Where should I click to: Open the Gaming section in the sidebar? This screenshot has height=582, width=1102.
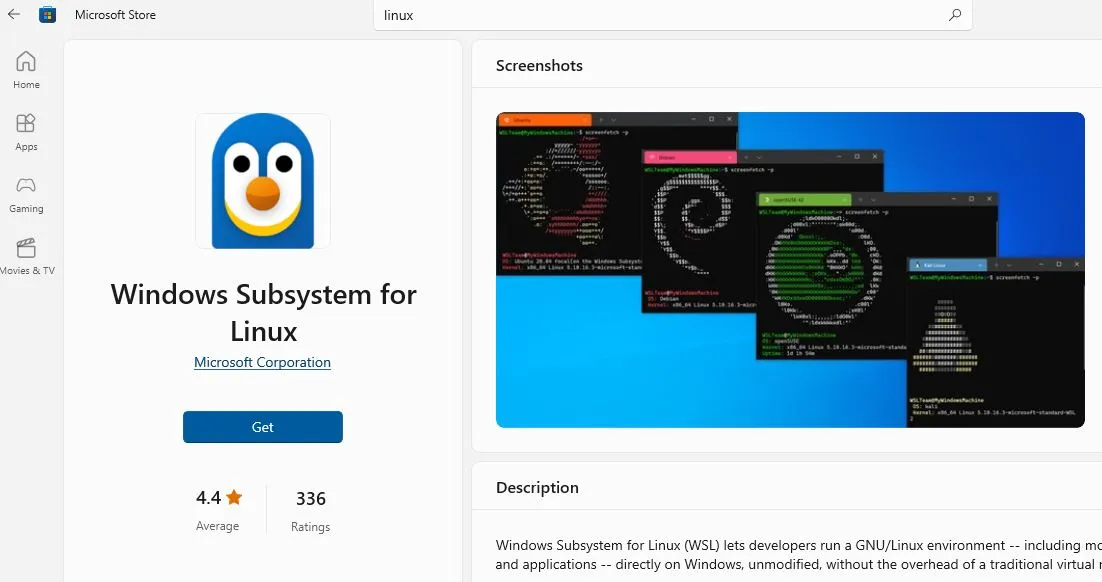[x=26, y=194]
